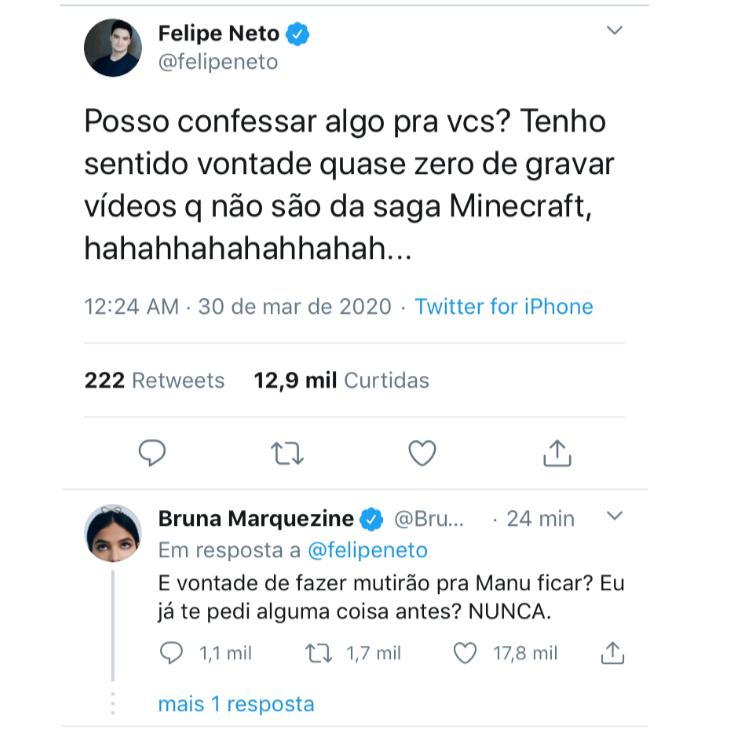
Task: Retweet Felipe Neto's Minecraft tweet
Action: tap(286, 454)
